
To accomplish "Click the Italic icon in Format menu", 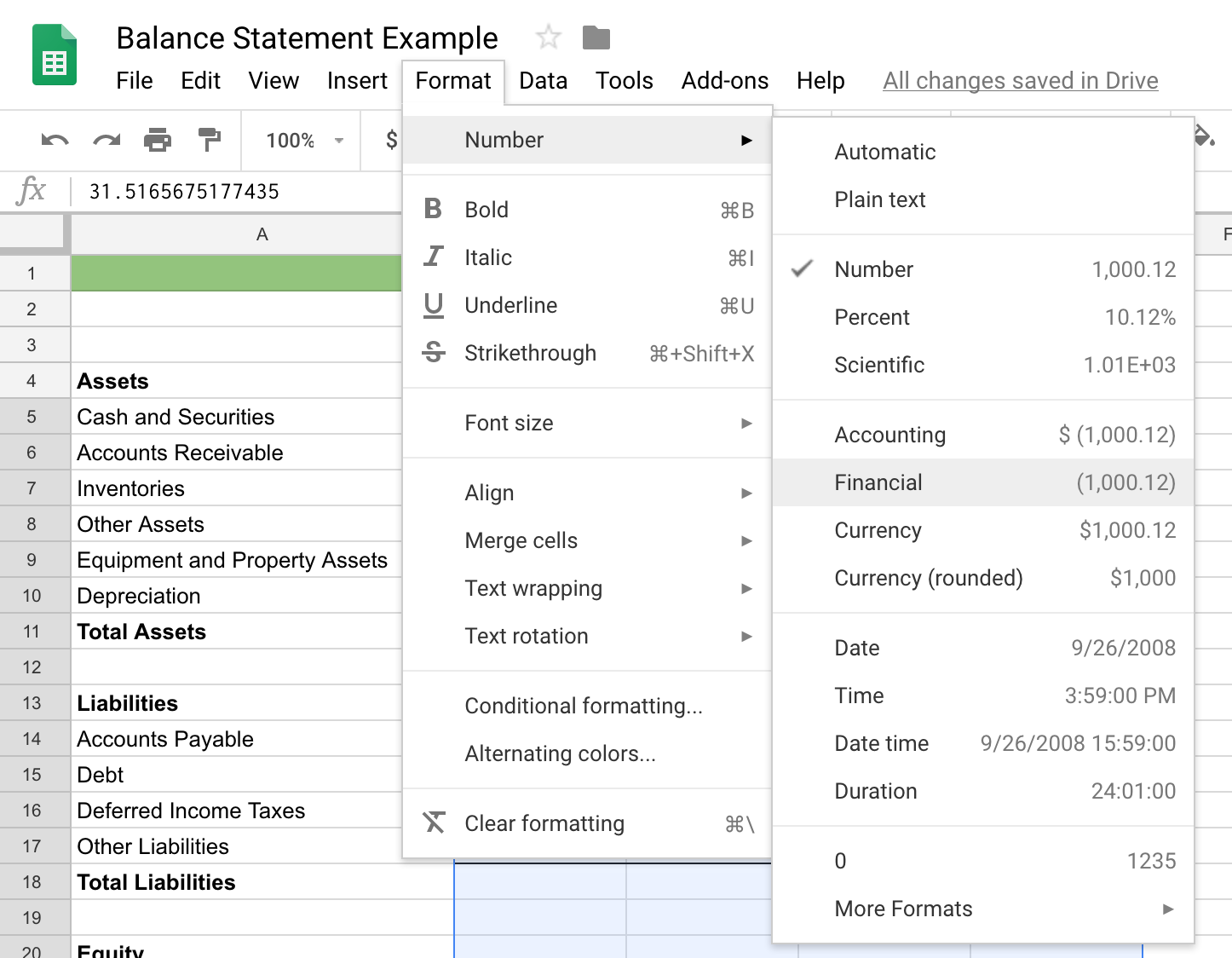I will coord(433,257).
